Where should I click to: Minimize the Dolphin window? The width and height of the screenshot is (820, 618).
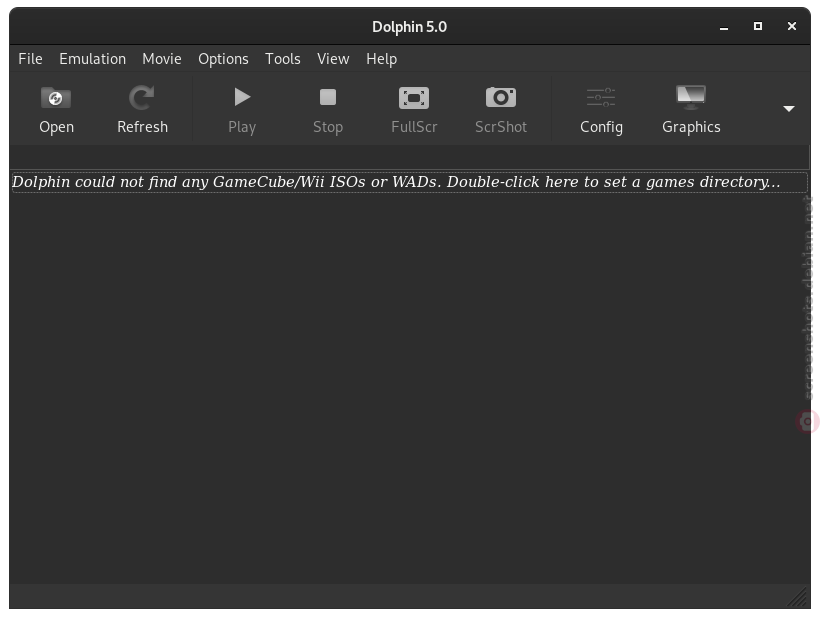724,27
